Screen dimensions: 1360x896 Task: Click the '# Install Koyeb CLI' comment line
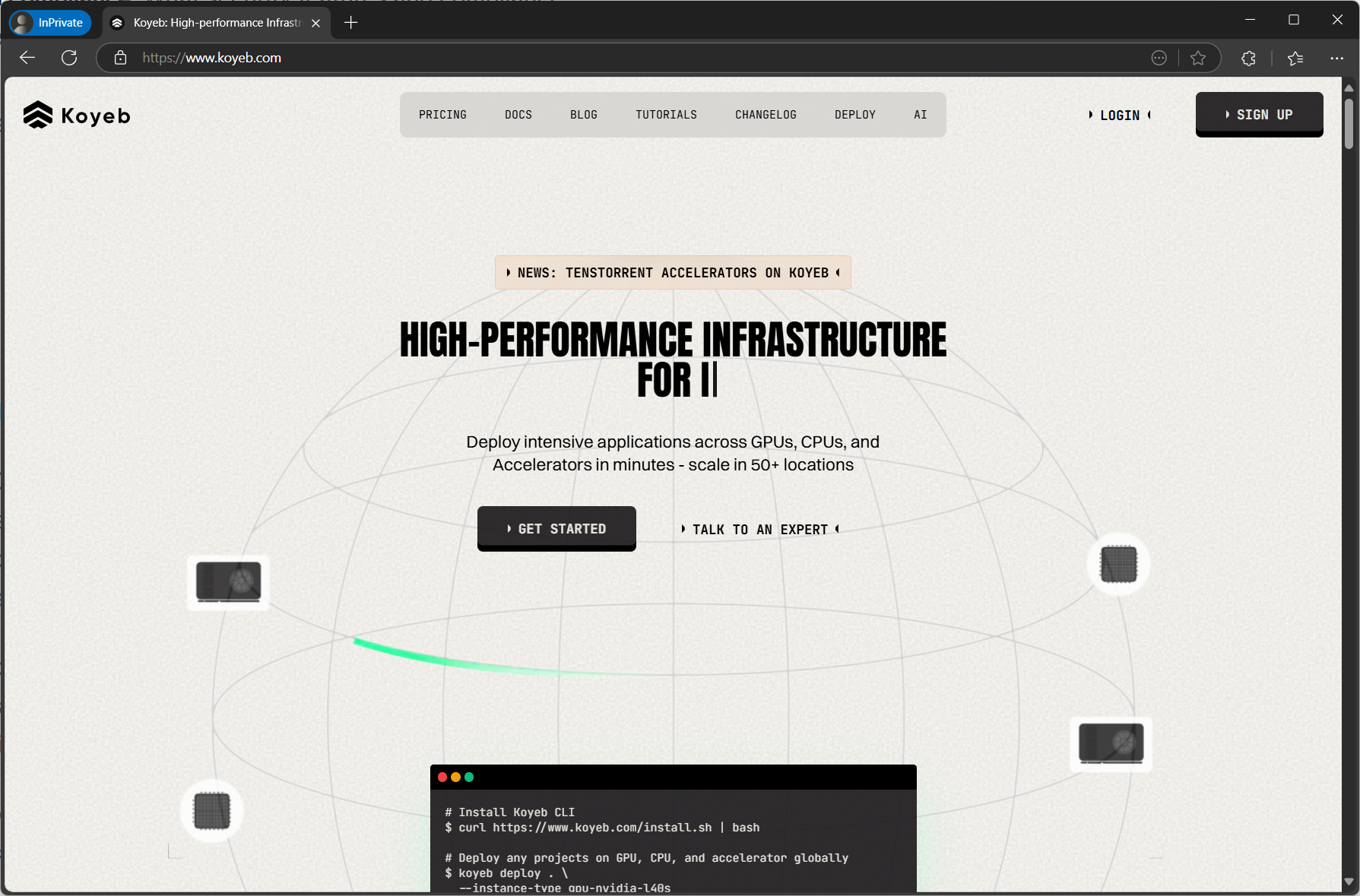[x=510, y=812]
